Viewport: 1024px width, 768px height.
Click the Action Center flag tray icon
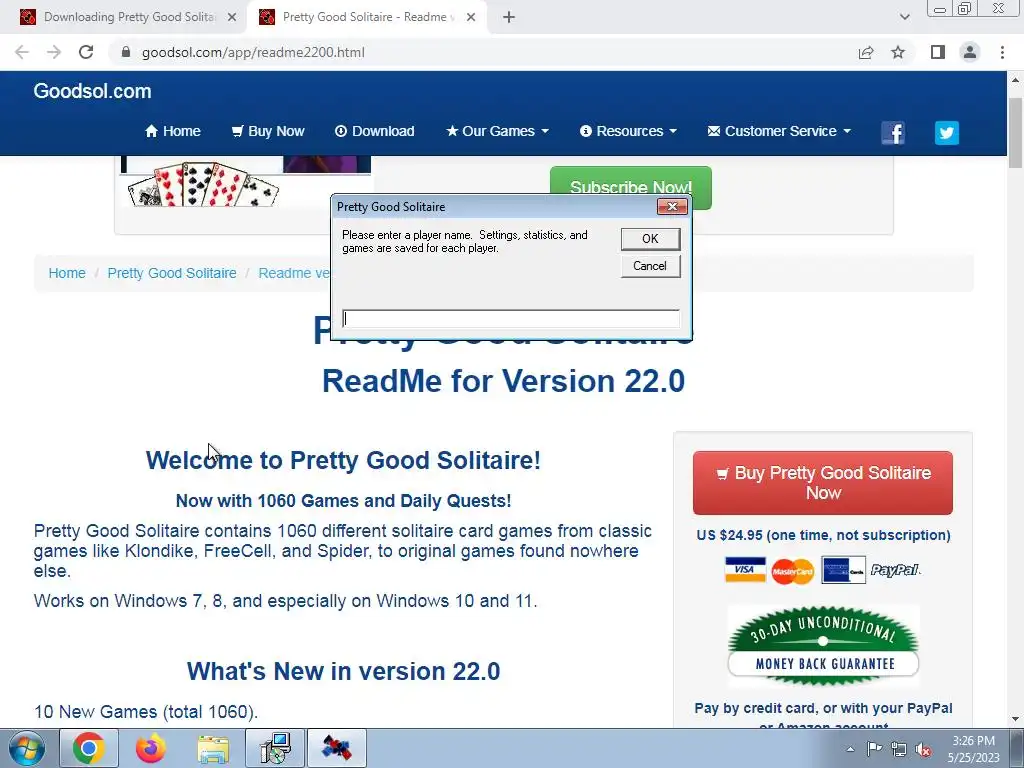[874, 749]
